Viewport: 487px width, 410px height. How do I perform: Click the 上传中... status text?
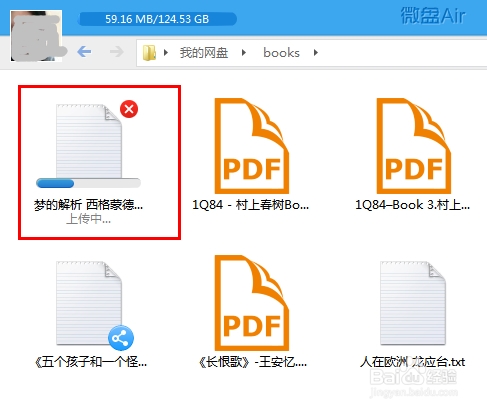coord(88,219)
